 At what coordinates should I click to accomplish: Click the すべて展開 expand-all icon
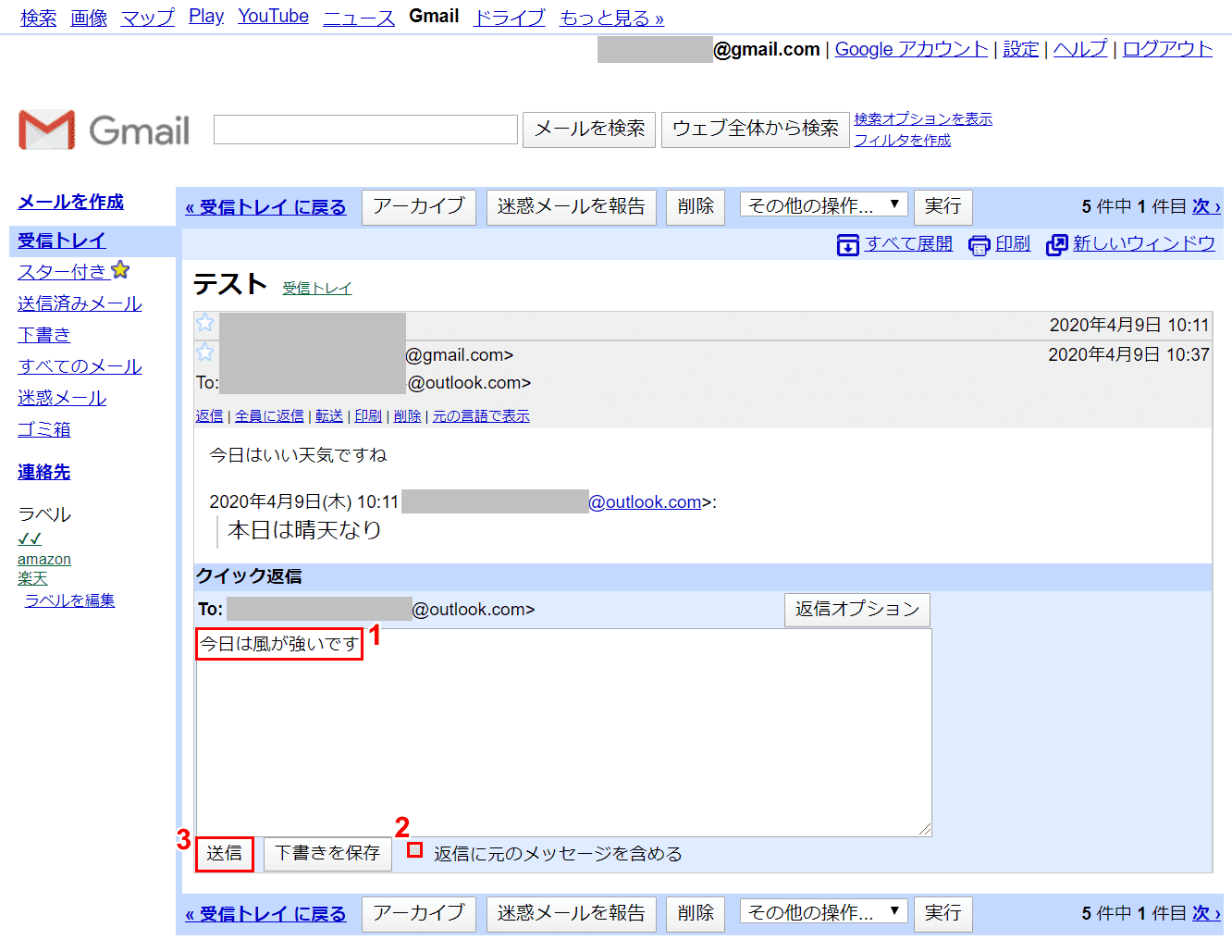848,244
